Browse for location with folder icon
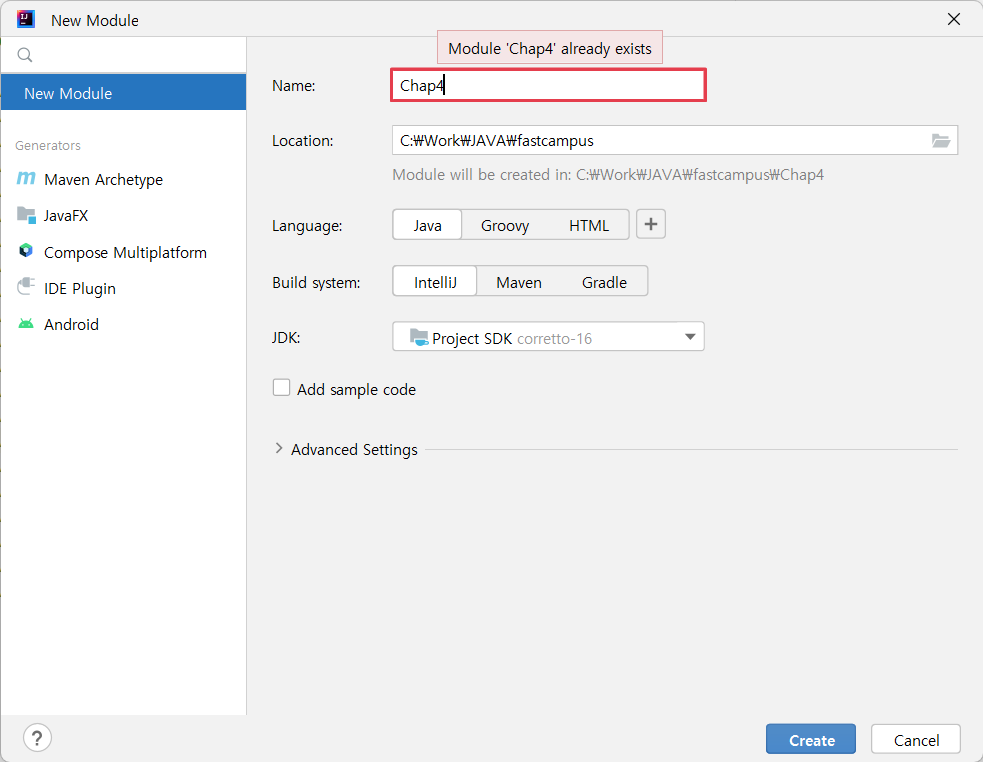This screenshot has height=762, width=983. coord(940,140)
